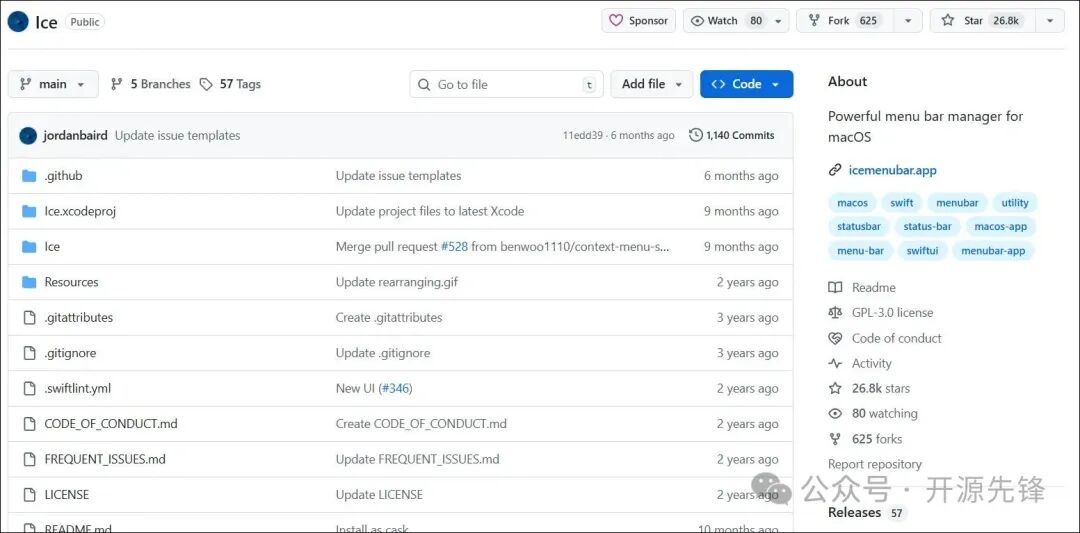The height and width of the screenshot is (533, 1080).
Task: Select the macos-app topic tag
Action: [x=1001, y=227]
